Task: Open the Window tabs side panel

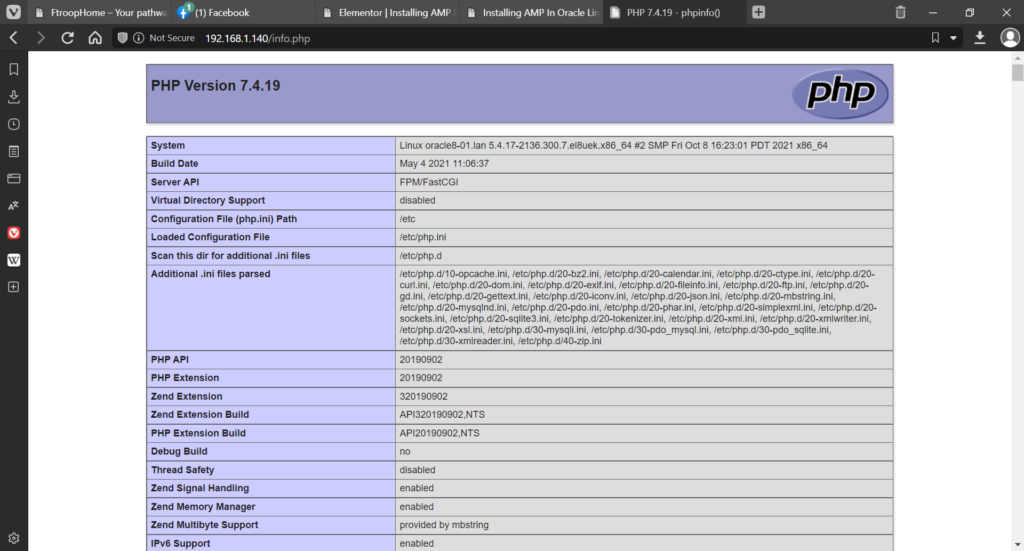Action: pos(14,178)
